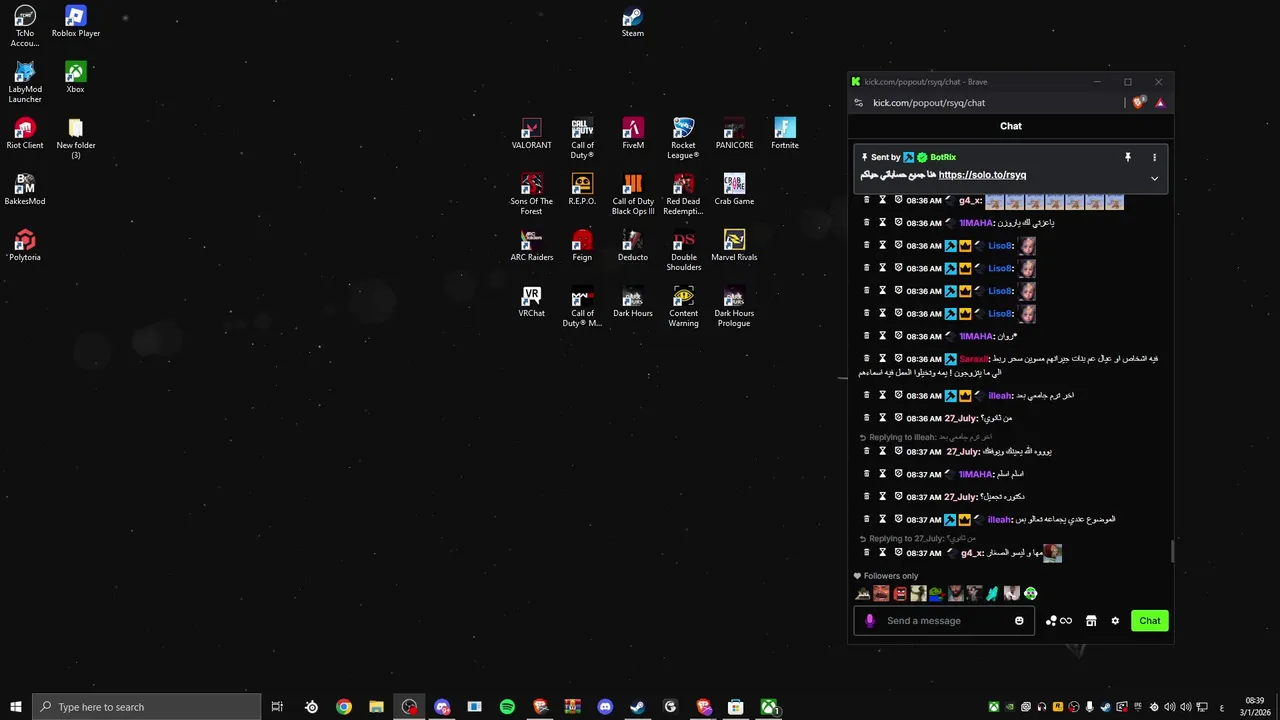Unpin the BotRix pinned message

1127,157
